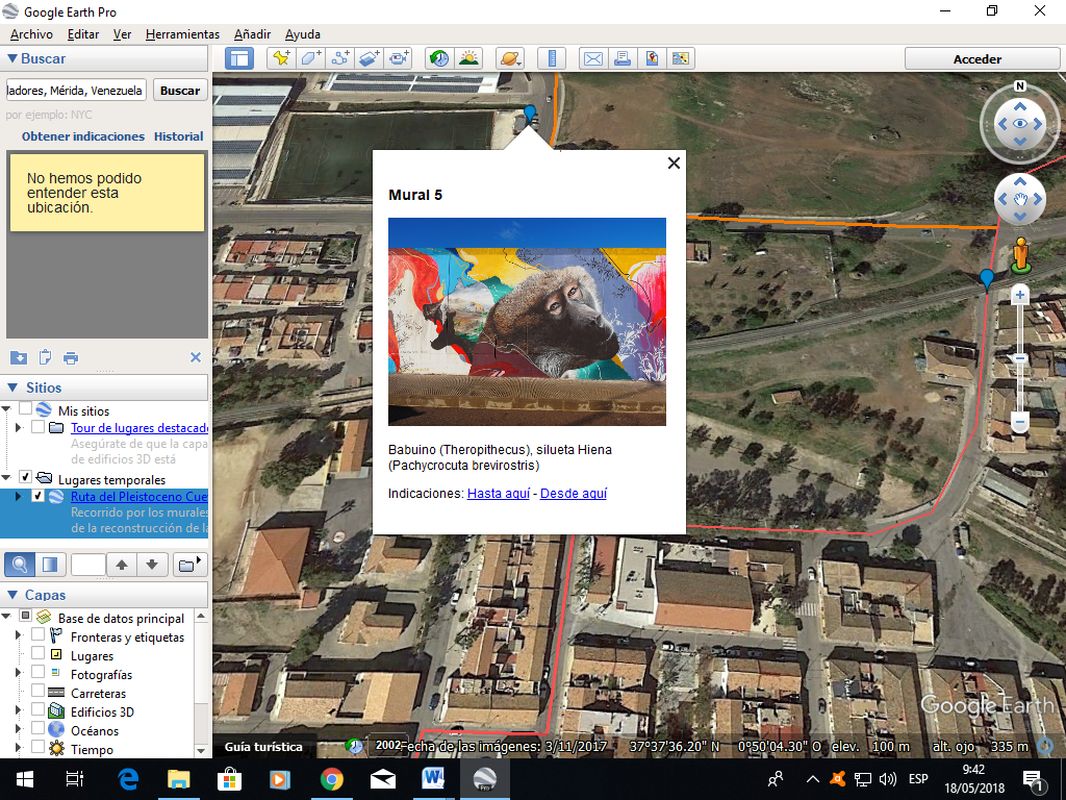
Task: Expand the Edificios 3D layer group
Action: pyautogui.click(x=19, y=710)
